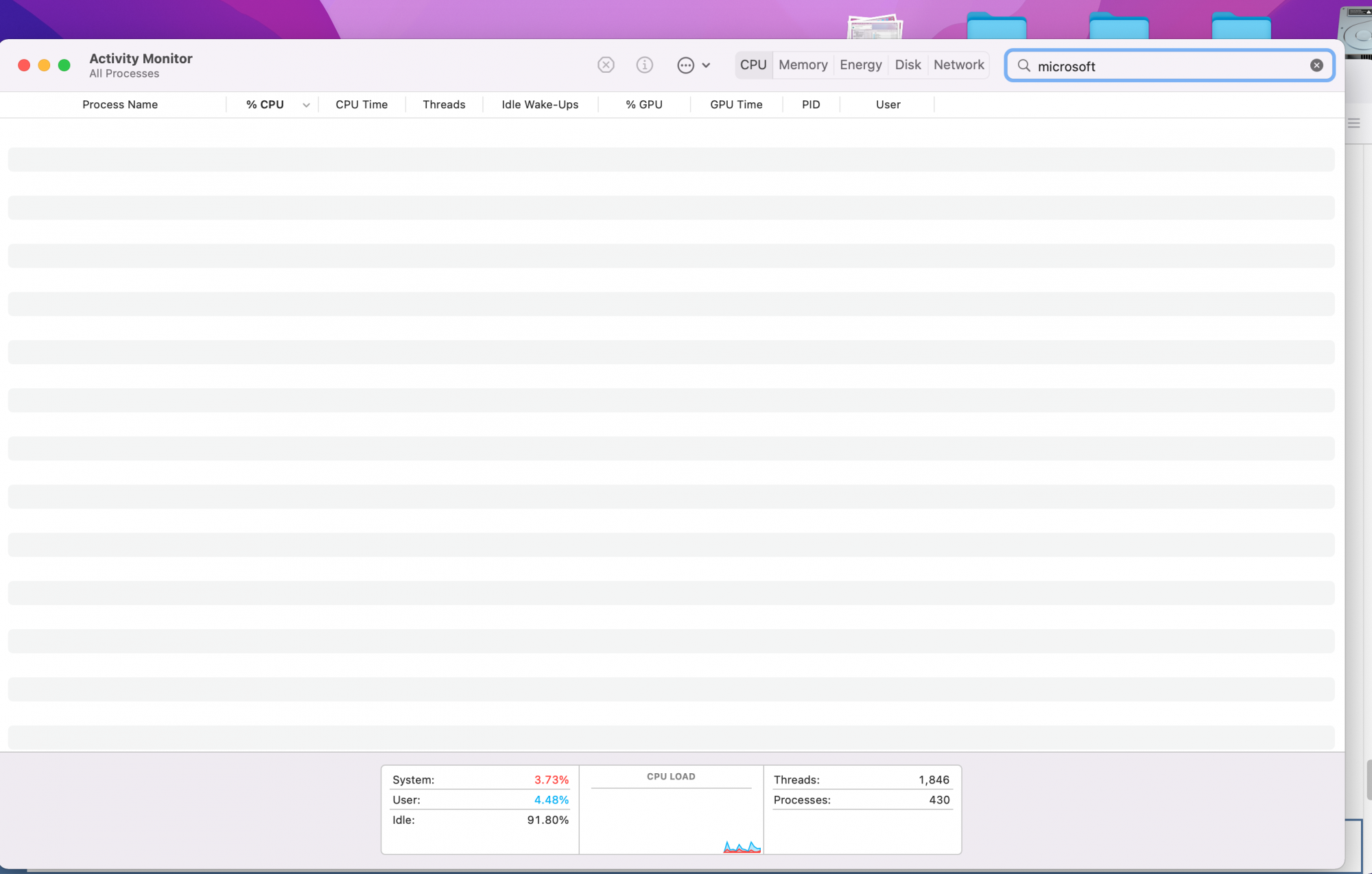Open the blue folder on the desktop
The height and width of the screenshot is (874, 1372).
[x=996, y=27]
